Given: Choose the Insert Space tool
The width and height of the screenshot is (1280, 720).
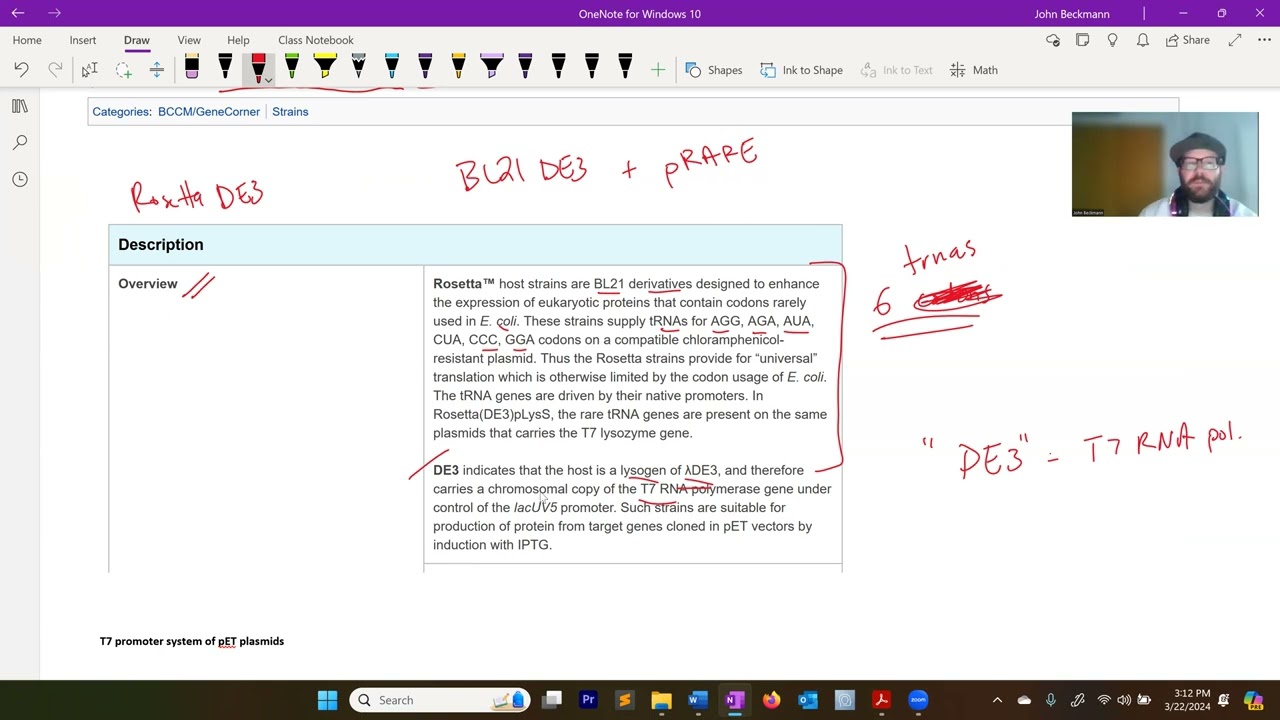Looking at the screenshot, I should coord(156,70).
